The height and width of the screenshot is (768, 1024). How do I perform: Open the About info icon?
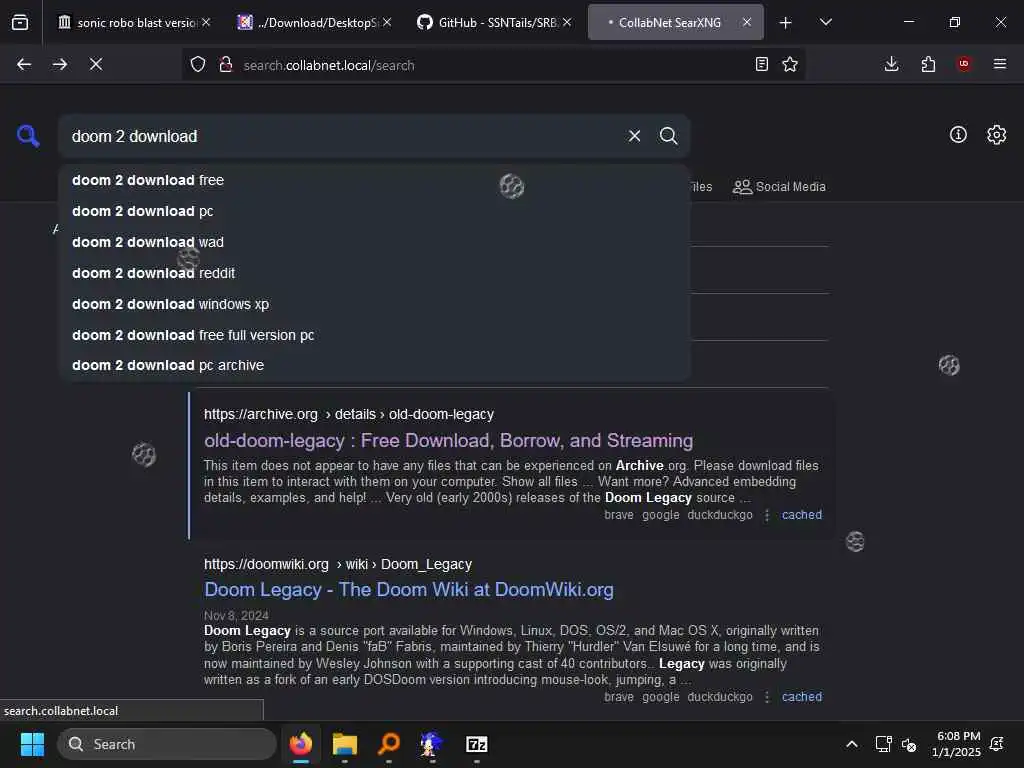click(958, 135)
